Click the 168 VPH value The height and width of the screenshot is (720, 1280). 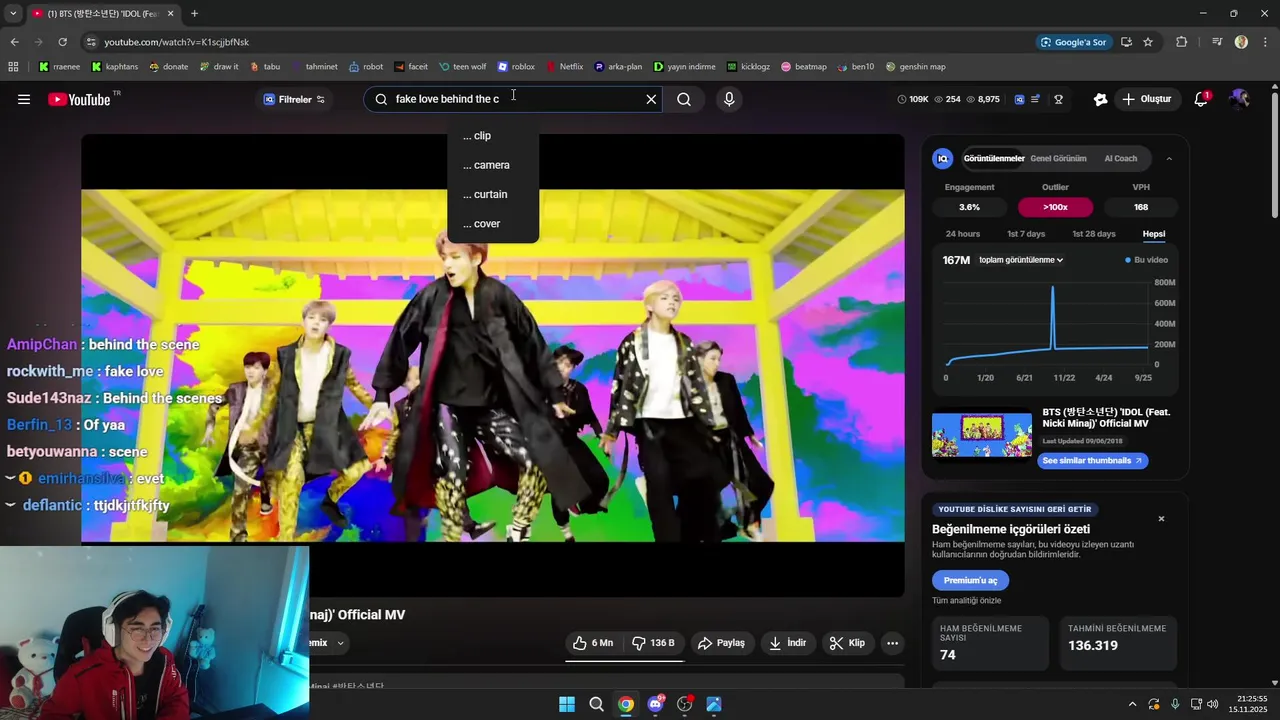(1141, 207)
